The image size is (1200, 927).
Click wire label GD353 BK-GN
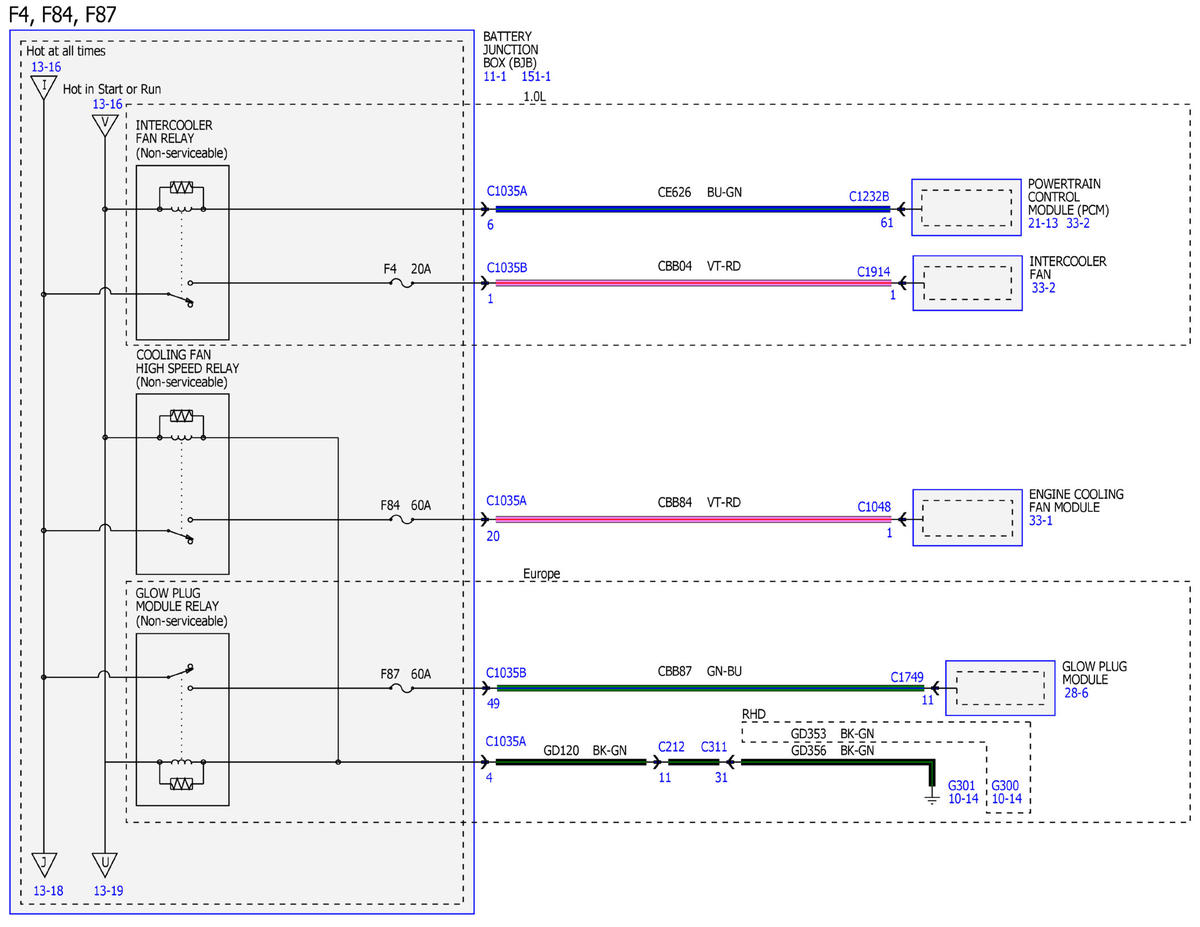click(832, 733)
